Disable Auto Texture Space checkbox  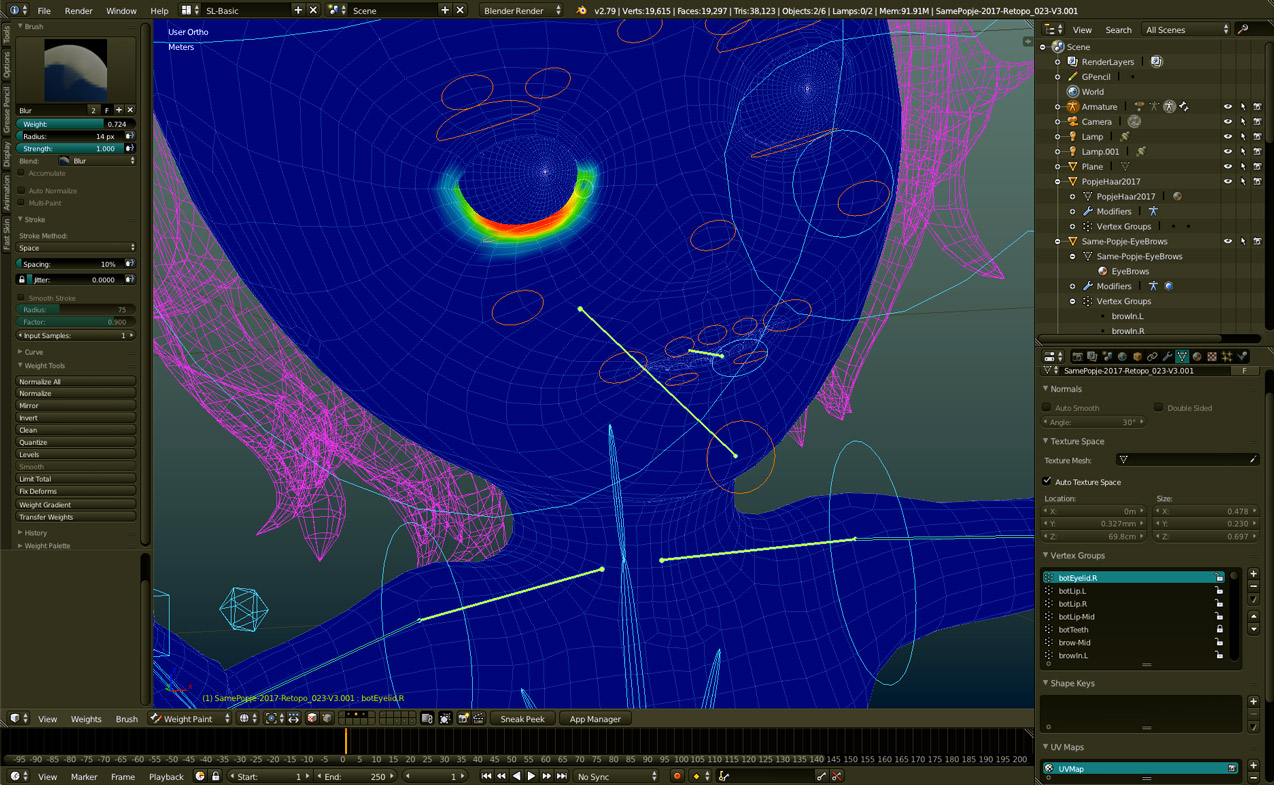coord(1048,482)
